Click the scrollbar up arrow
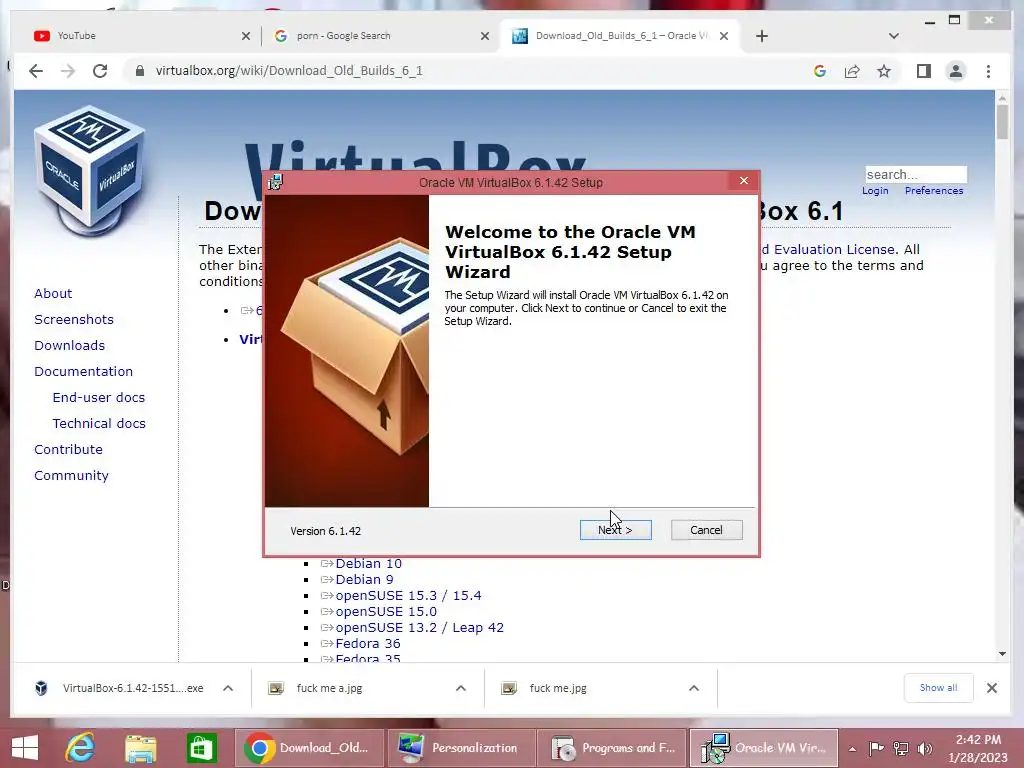 [1002, 98]
